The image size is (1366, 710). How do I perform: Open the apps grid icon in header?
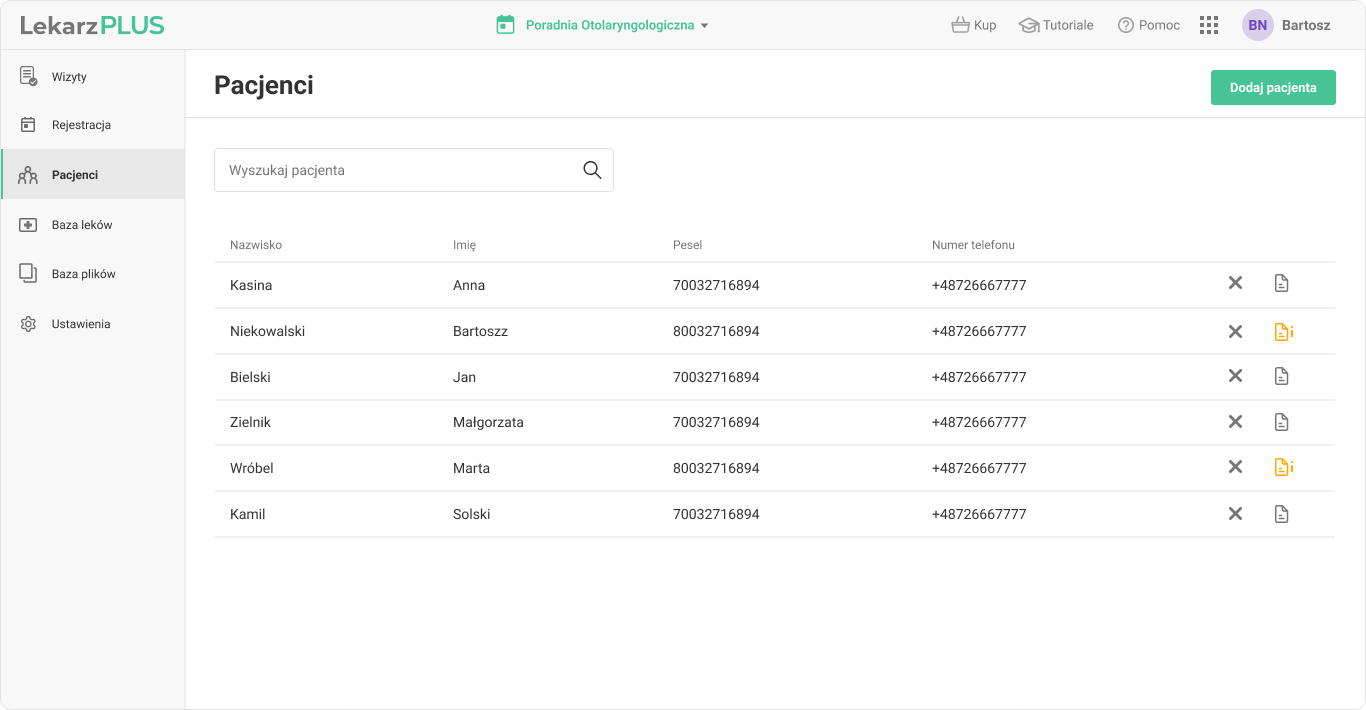coord(1209,25)
